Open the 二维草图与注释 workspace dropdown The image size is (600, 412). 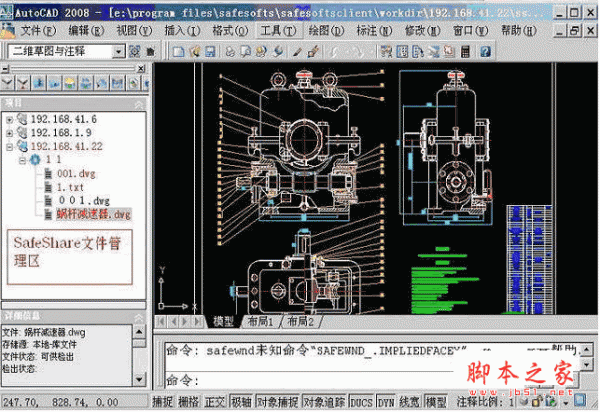[x=119, y=51]
